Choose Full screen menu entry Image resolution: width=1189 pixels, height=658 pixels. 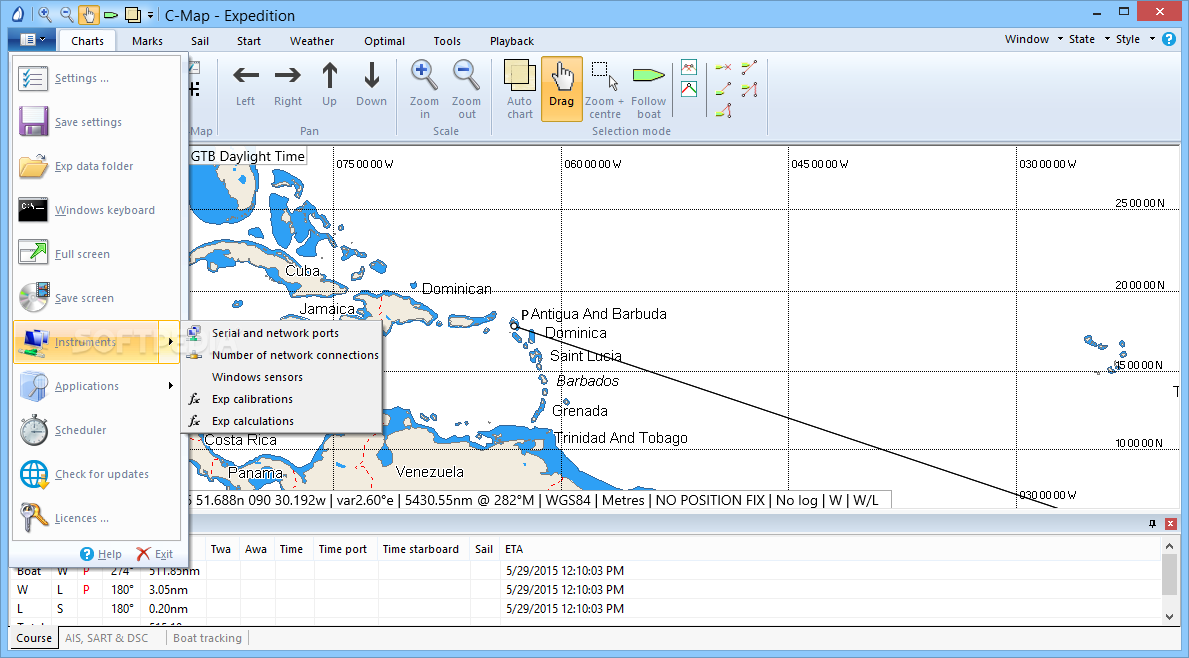click(x=97, y=254)
